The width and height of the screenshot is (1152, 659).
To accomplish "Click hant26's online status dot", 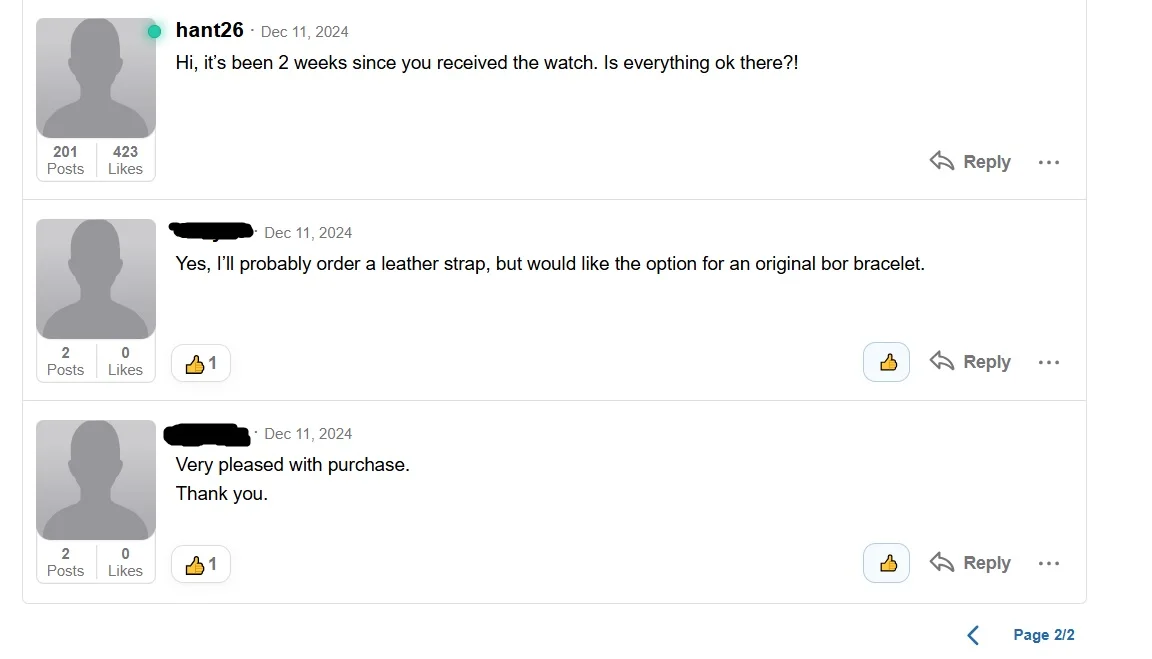I will pyautogui.click(x=154, y=32).
